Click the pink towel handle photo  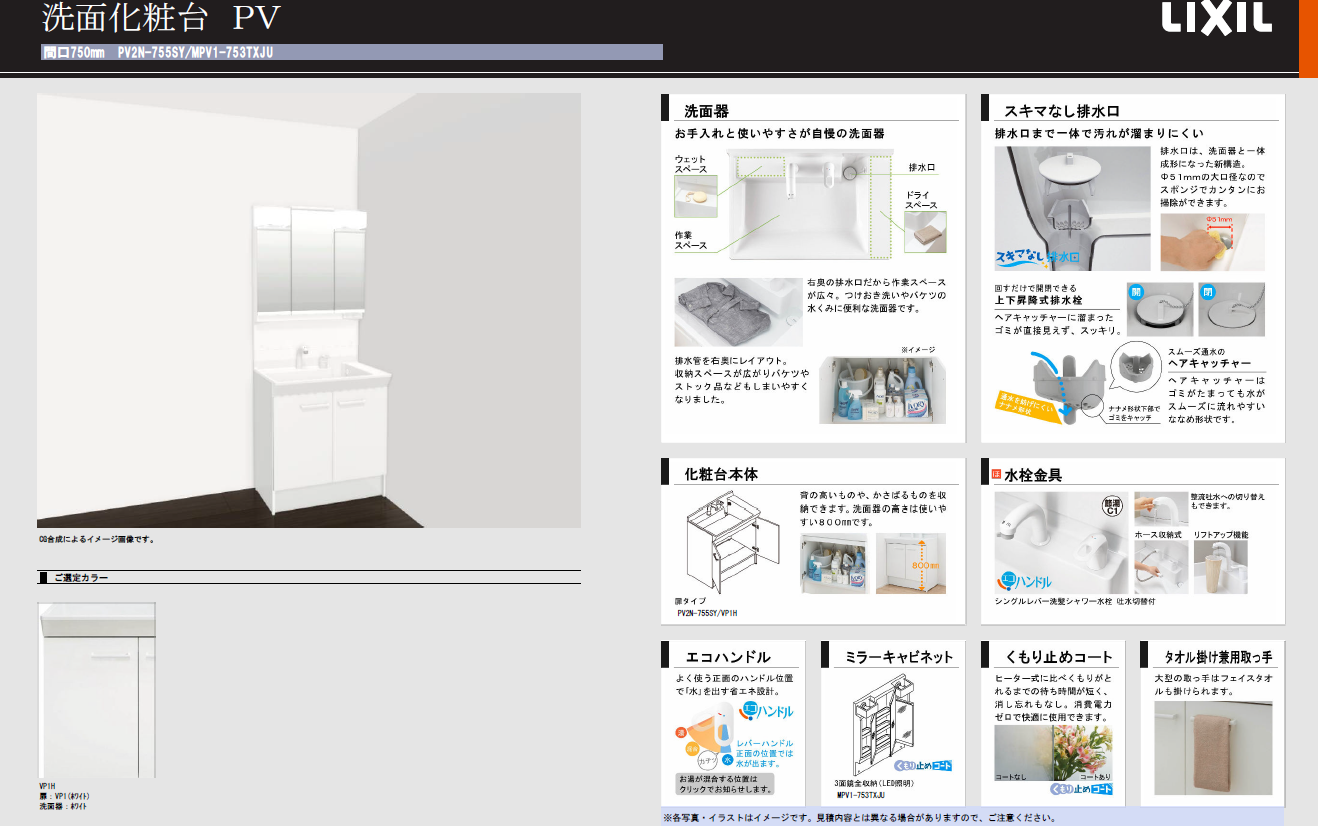pos(1211,747)
